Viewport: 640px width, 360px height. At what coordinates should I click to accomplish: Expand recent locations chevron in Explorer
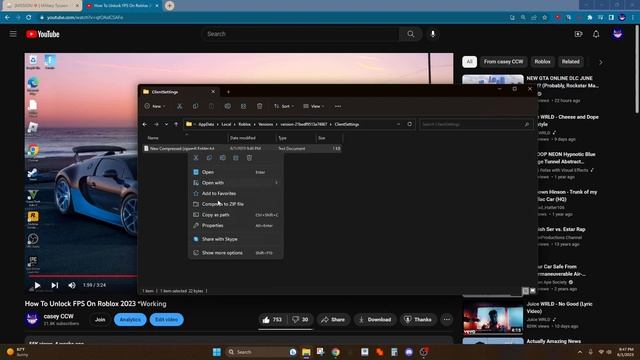[x=166, y=124]
